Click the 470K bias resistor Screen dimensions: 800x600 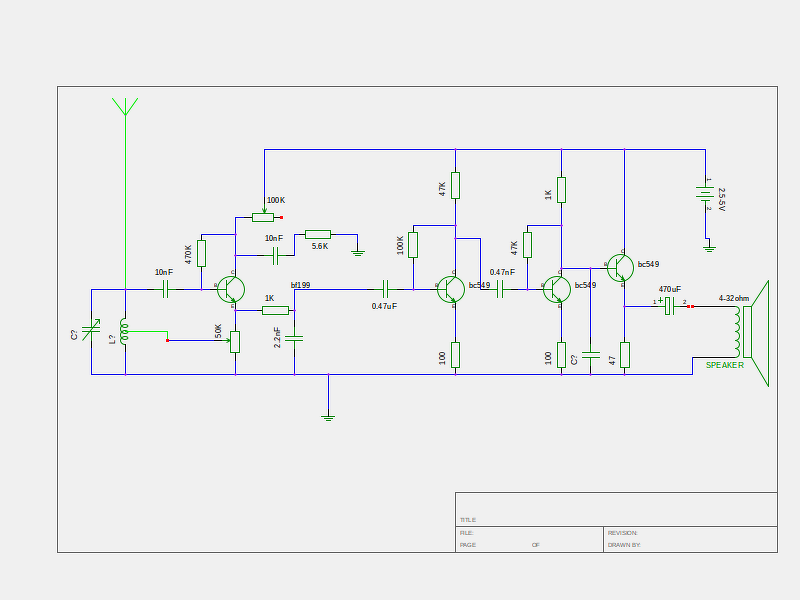(202, 253)
